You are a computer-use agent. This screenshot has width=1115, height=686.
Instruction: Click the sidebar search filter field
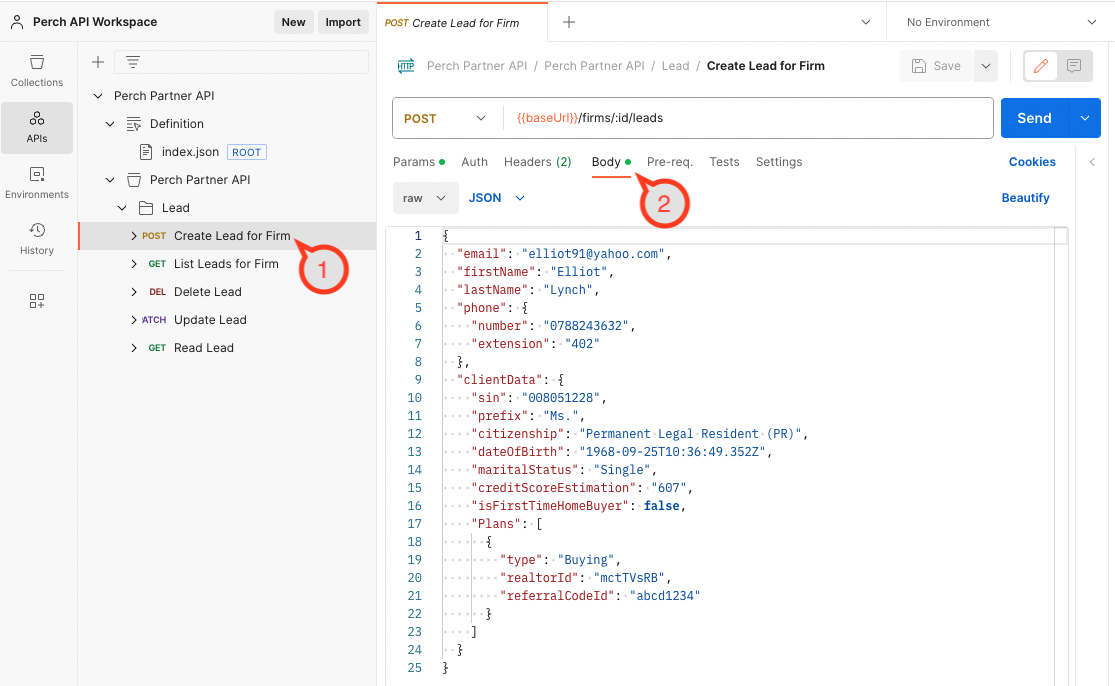point(242,63)
